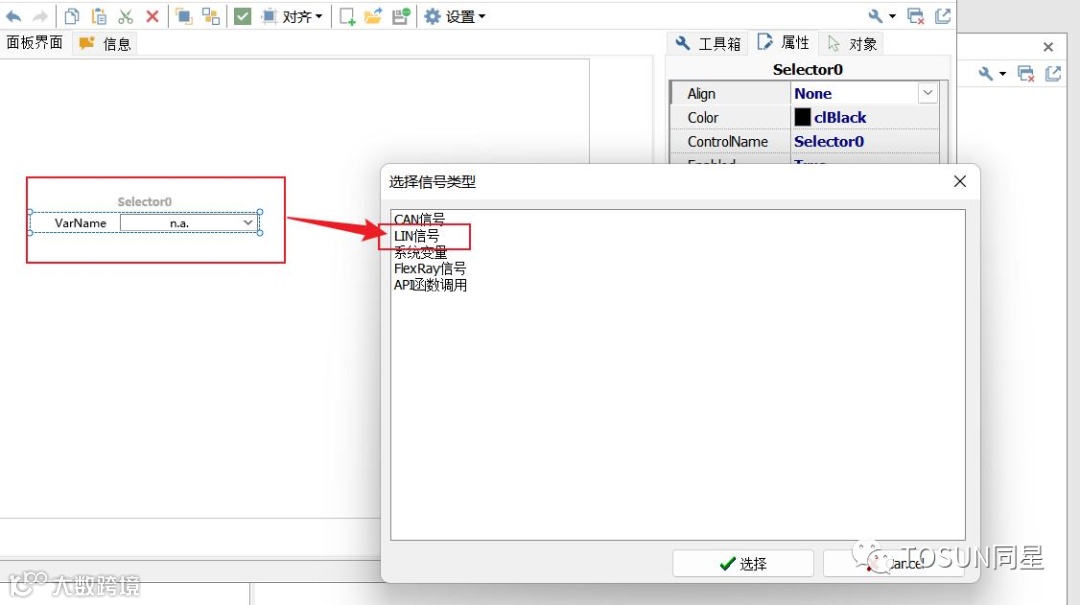Cut the selected control with scissors icon
Viewport: 1080px width, 605px height.
click(x=125, y=17)
